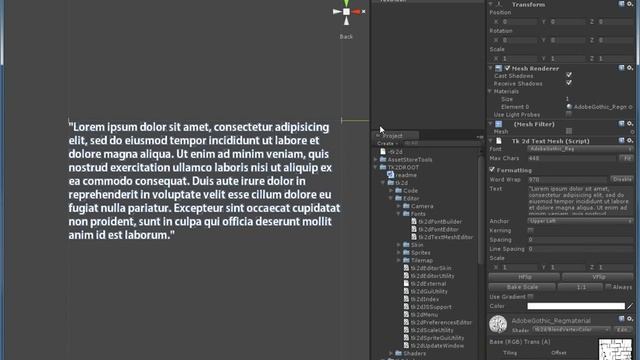Open Mesh Filter help icon
640x360 pixels.
coord(621,124)
